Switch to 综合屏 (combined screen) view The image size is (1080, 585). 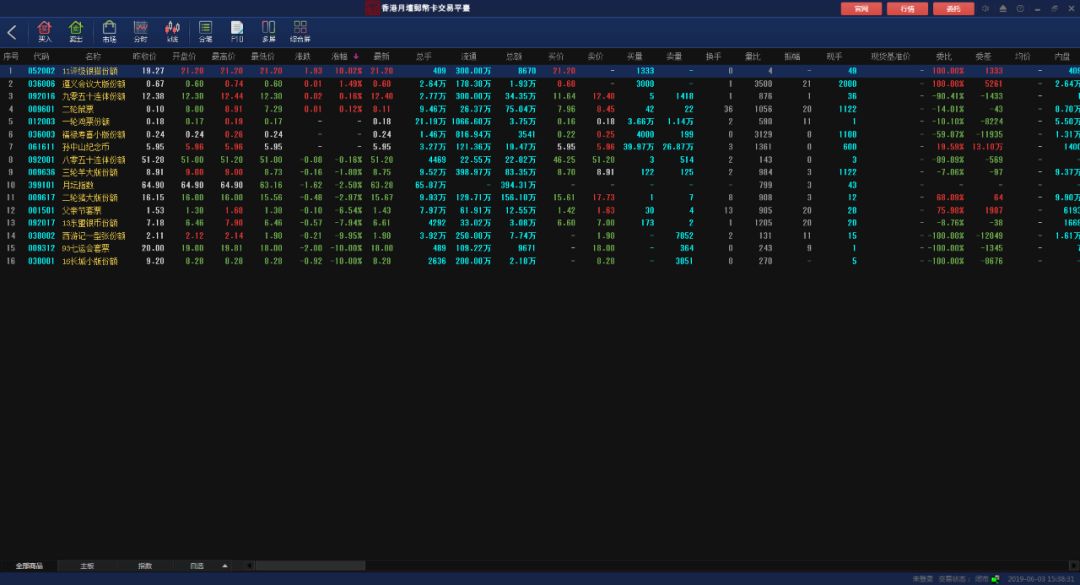(x=300, y=32)
